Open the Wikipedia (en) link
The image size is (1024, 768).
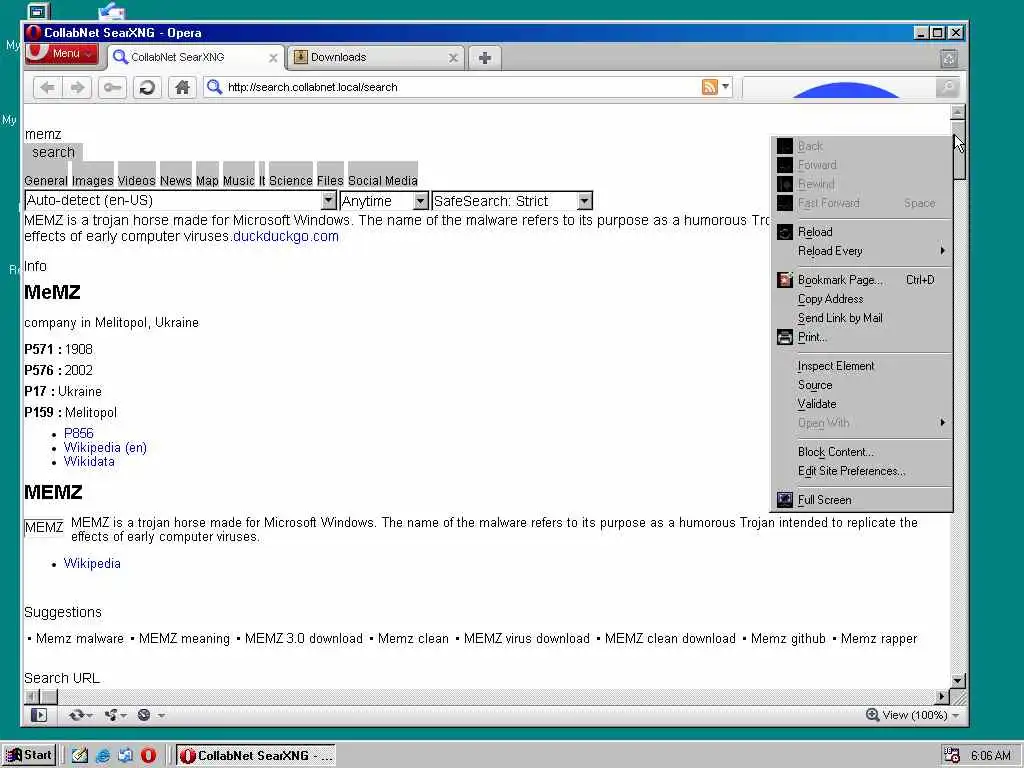pyautogui.click(x=105, y=447)
